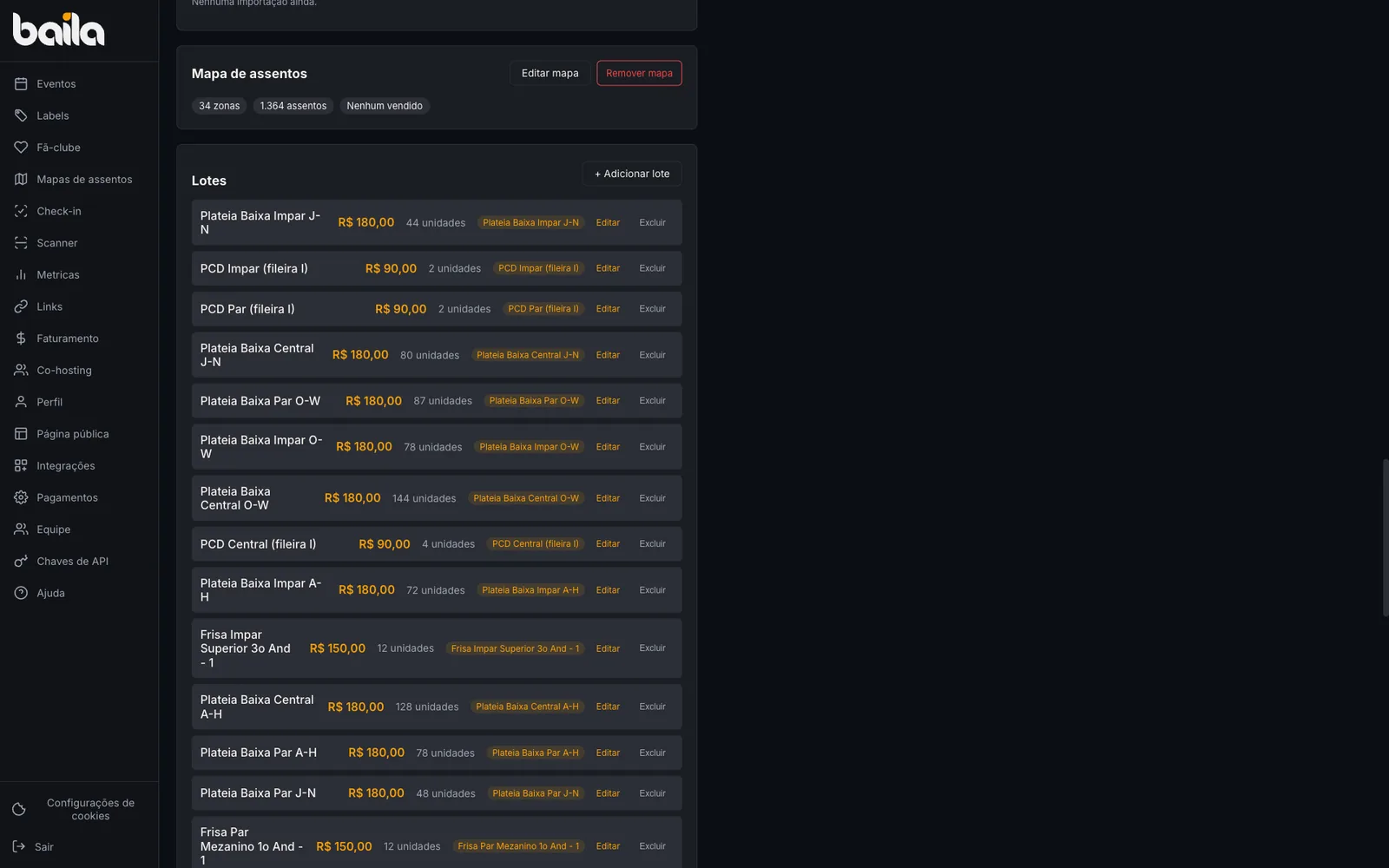Open Página pública layout icon
1389x868 pixels.
(x=21, y=434)
